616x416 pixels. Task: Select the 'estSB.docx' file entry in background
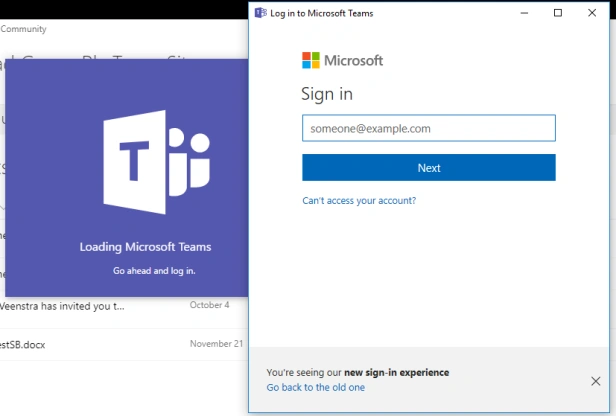(22, 345)
